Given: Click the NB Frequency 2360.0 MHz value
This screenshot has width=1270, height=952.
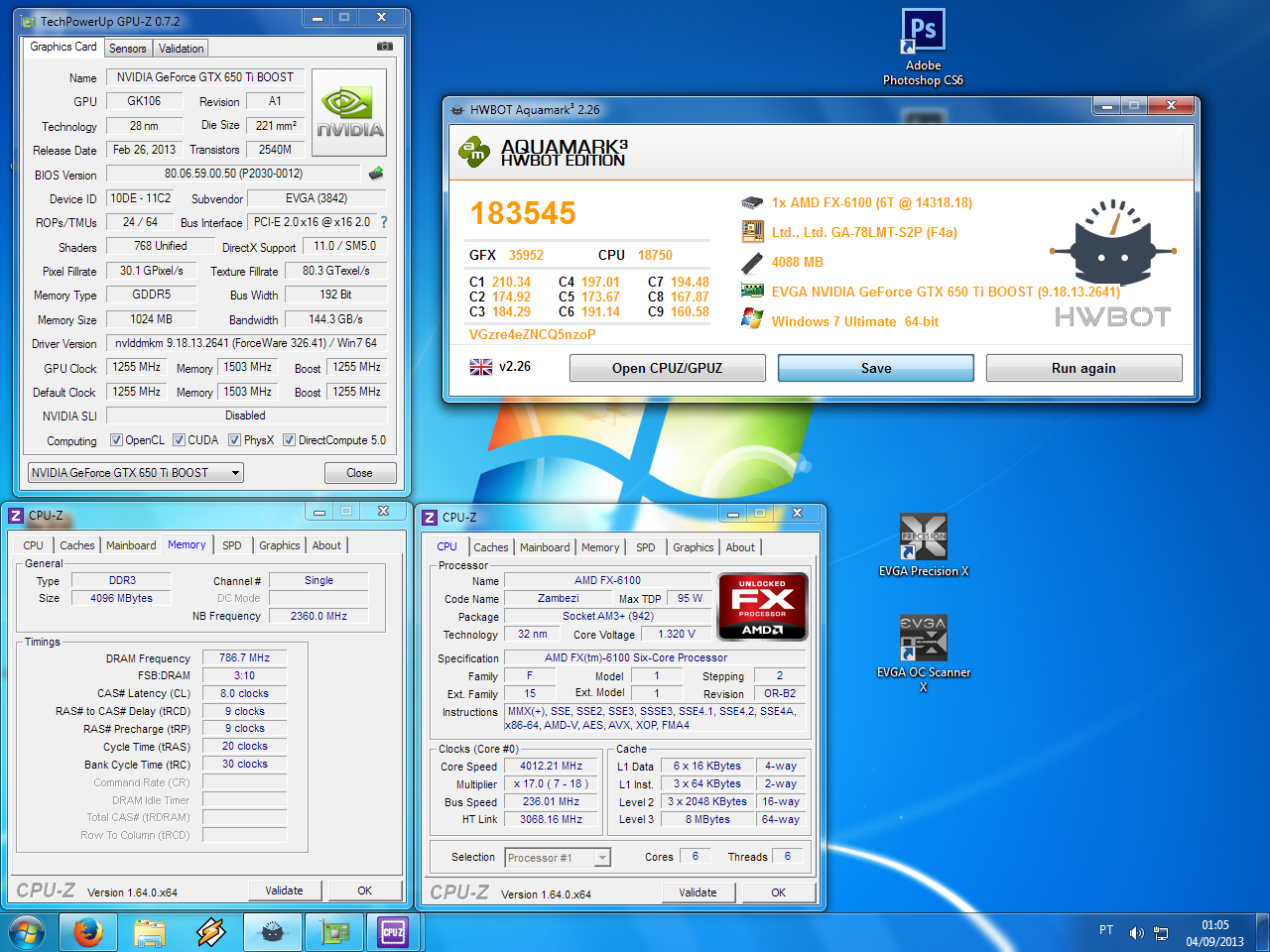Looking at the screenshot, I should point(318,616).
